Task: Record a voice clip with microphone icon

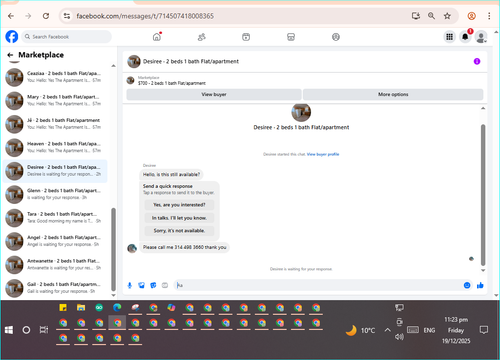Action: [130, 285]
